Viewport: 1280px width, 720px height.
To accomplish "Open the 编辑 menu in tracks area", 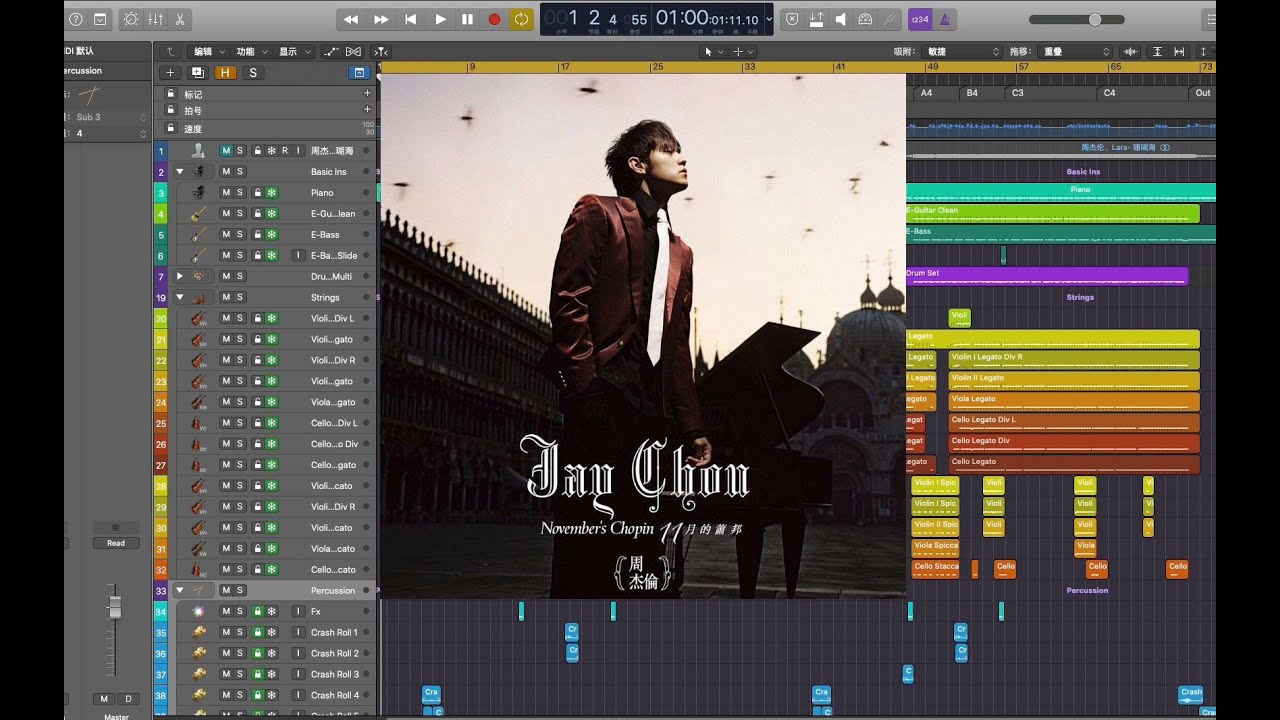I will click(x=206, y=51).
